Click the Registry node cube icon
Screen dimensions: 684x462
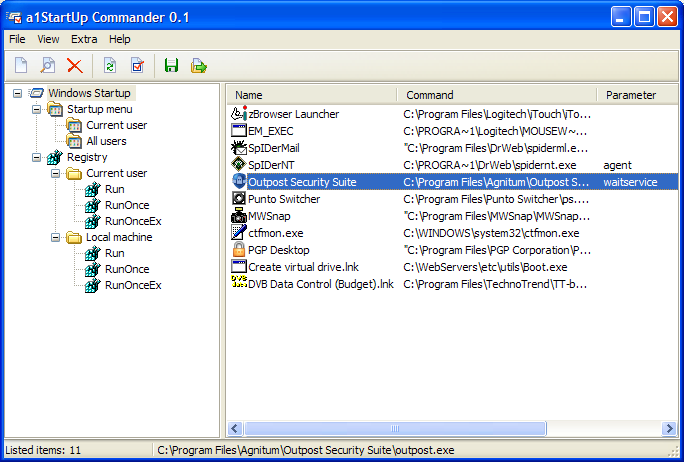tap(55, 157)
